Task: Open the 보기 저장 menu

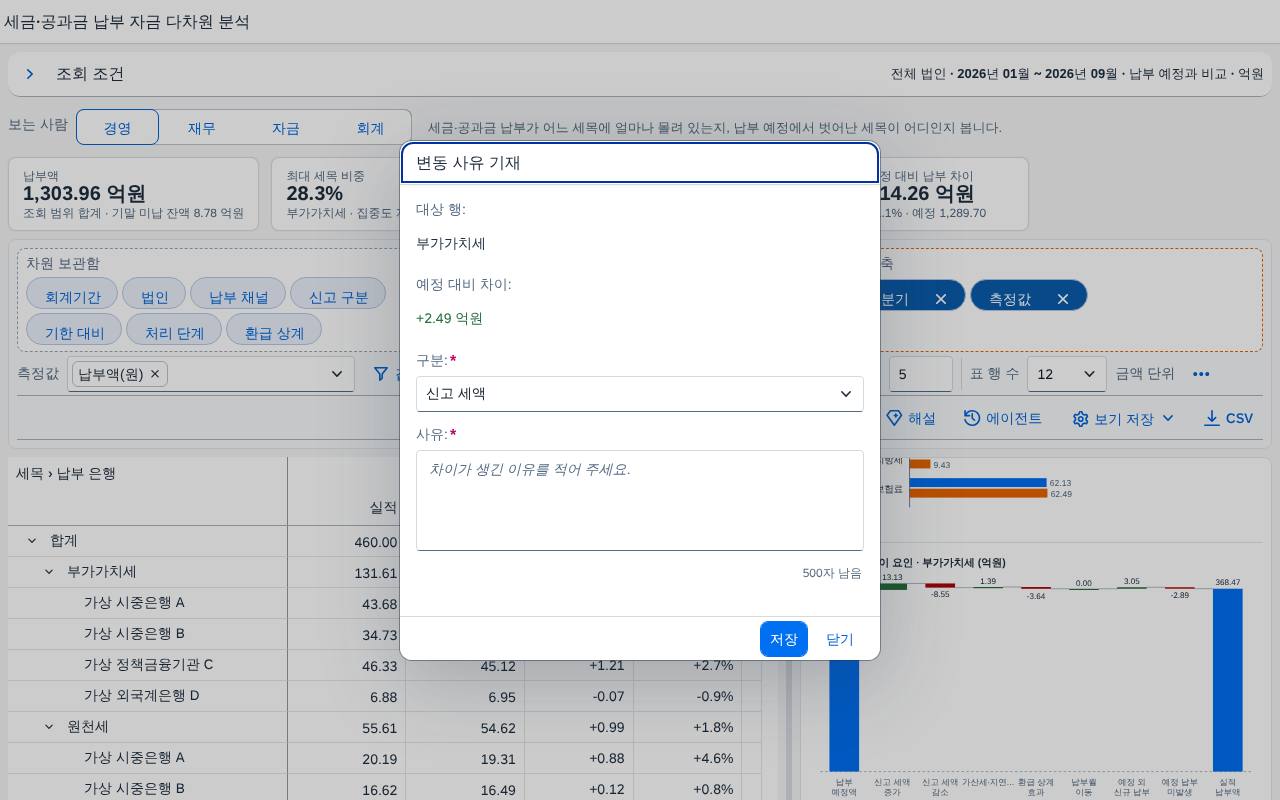Action: point(1123,418)
